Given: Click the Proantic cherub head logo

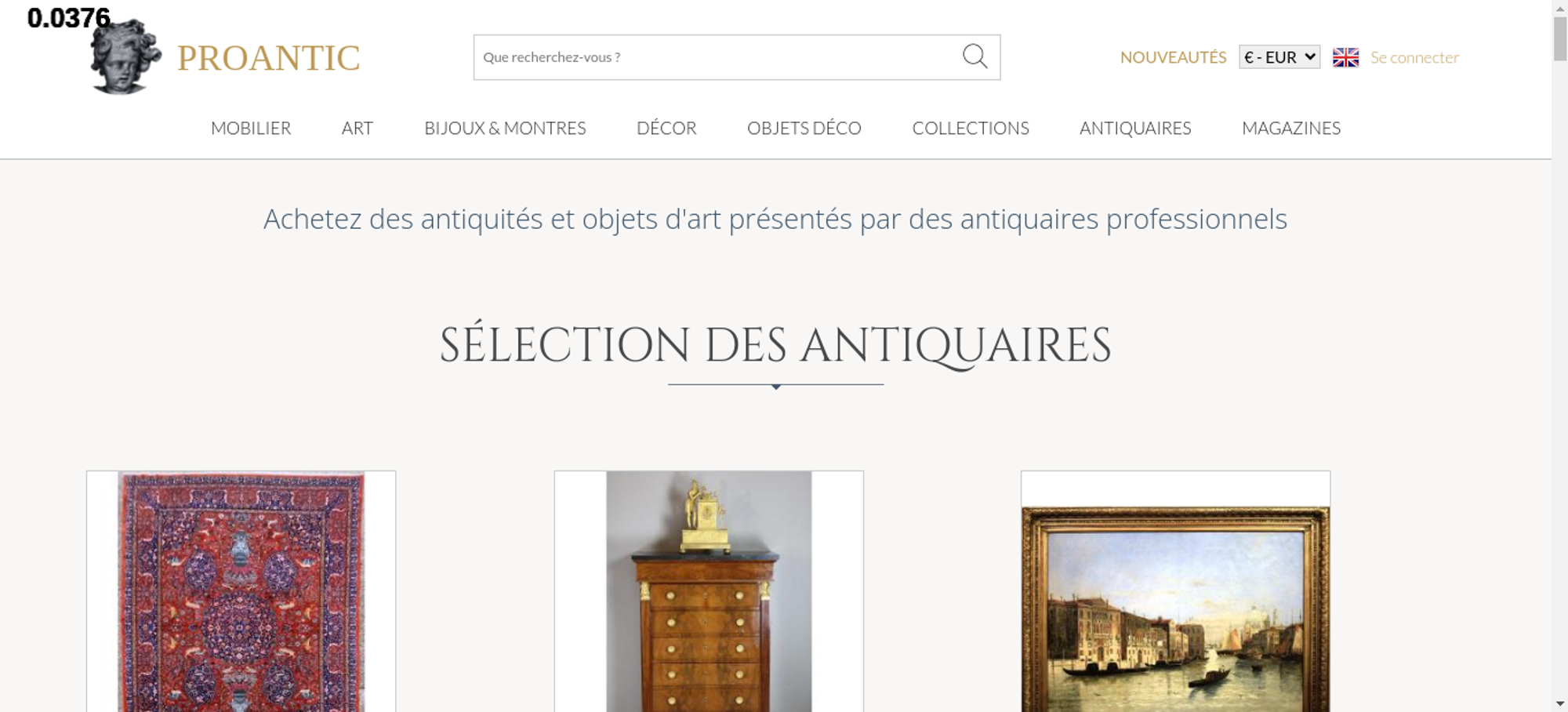Looking at the screenshot, I should pyautogui.click(x=125, y=56).
